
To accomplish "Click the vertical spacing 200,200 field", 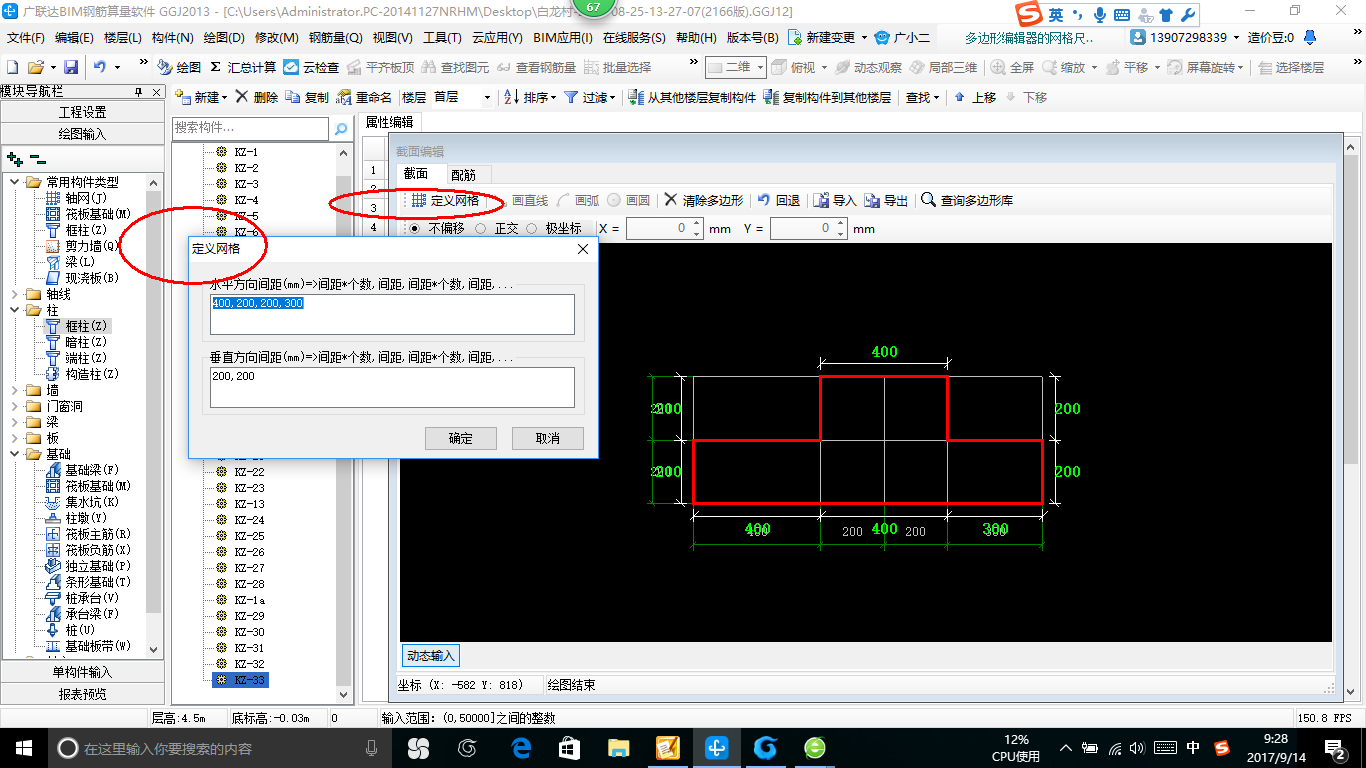I will 392,388.
